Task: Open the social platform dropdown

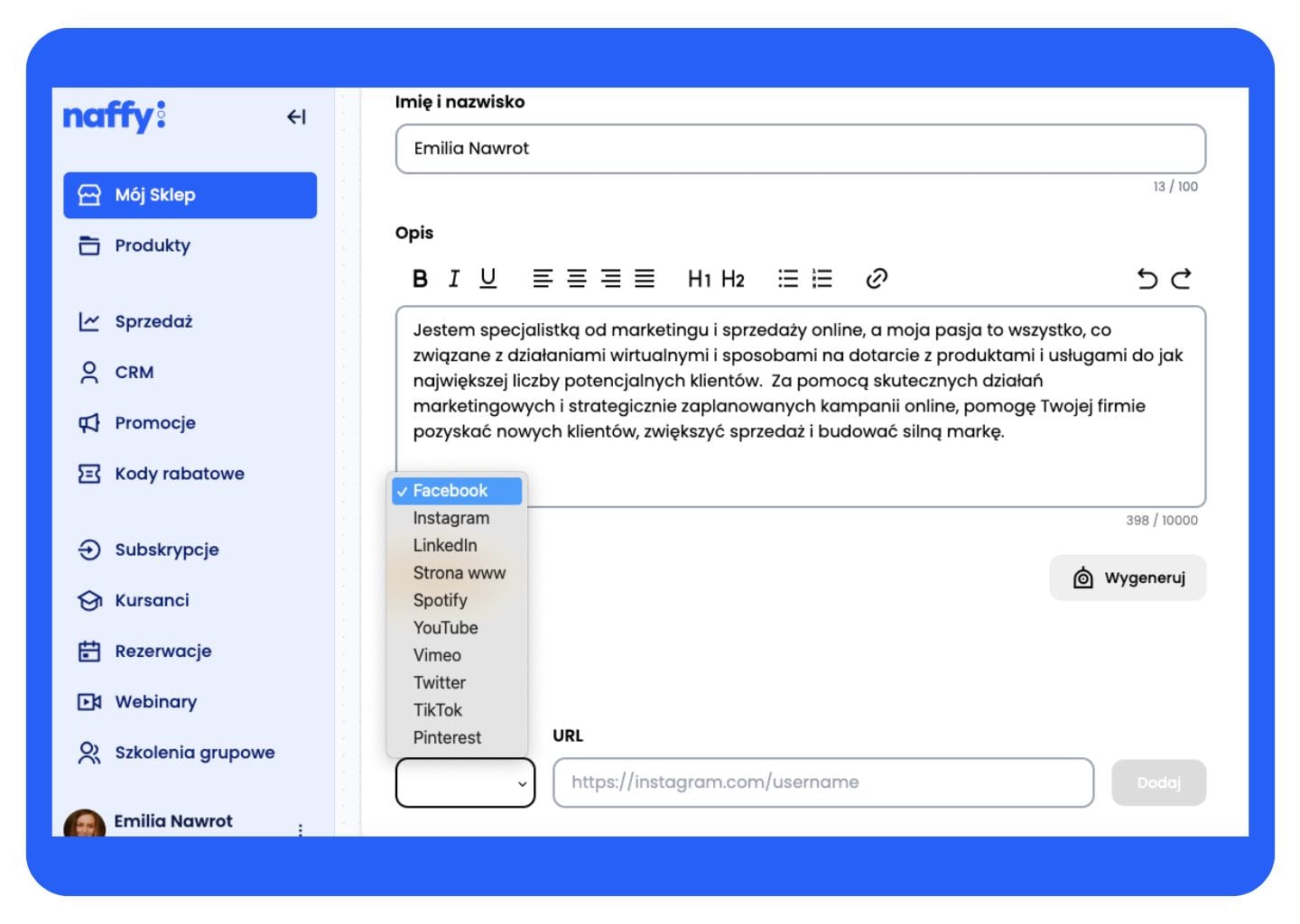Action: point(465,782)
